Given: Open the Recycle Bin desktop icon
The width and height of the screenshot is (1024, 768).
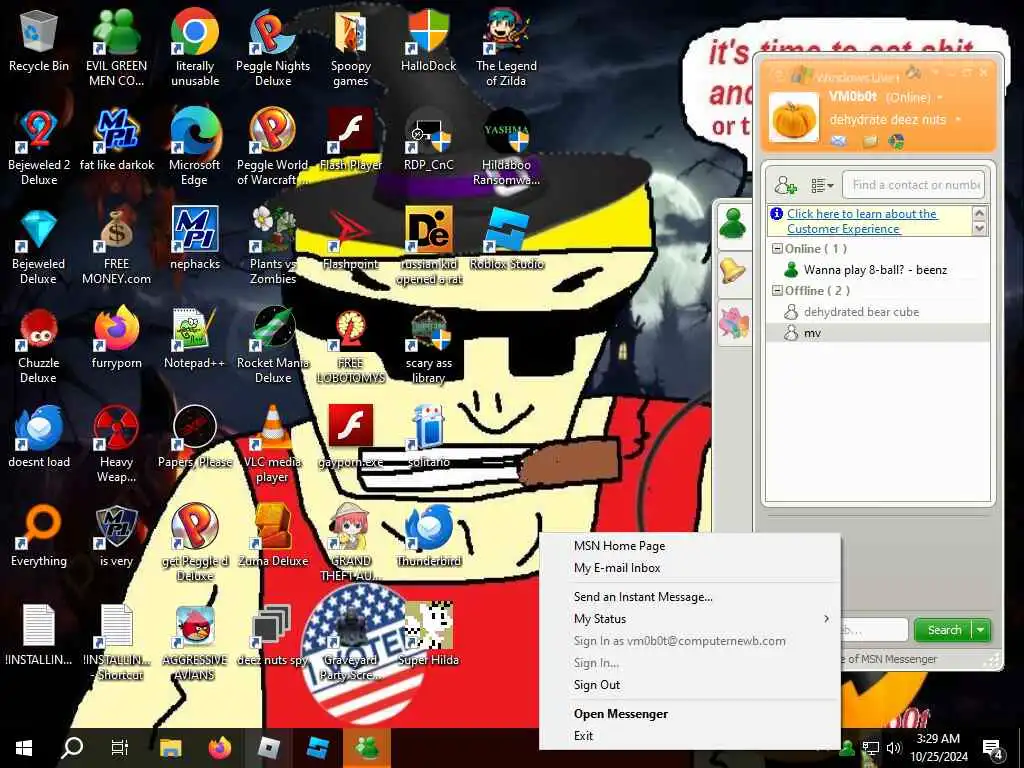Looking at the screenshot, I should (39, 40).
